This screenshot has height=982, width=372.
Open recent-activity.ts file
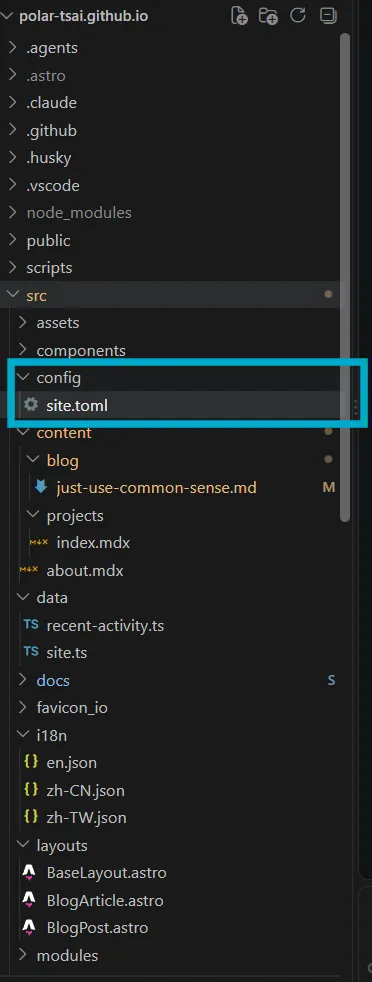105,625
